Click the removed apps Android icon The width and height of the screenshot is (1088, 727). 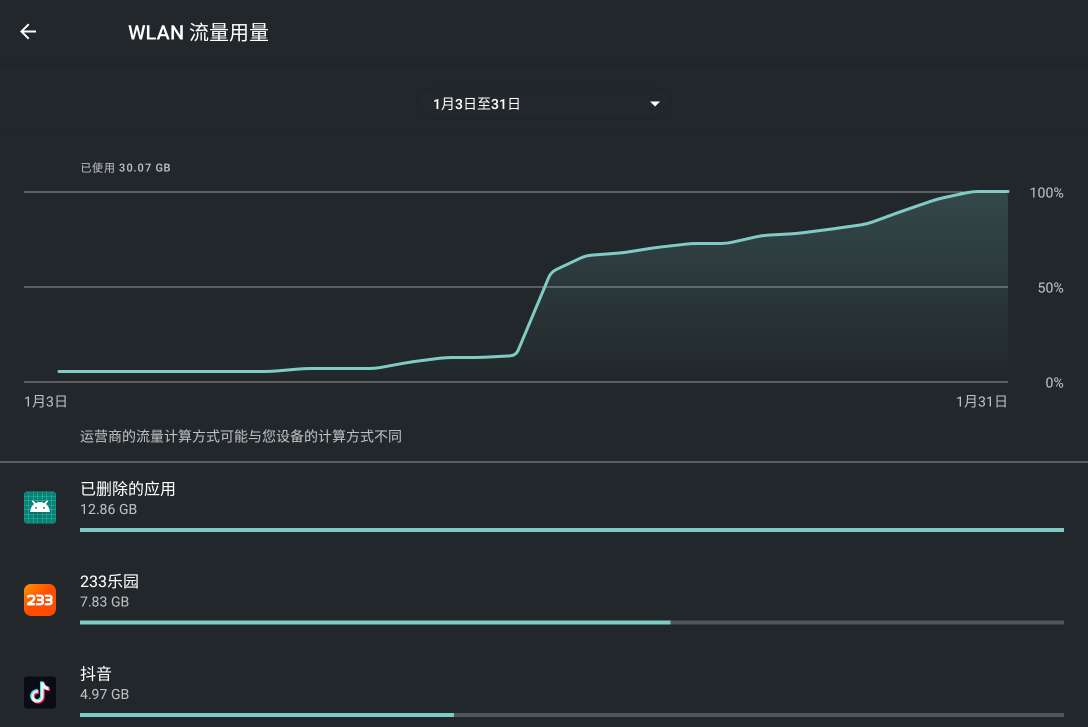pos(40,507)
